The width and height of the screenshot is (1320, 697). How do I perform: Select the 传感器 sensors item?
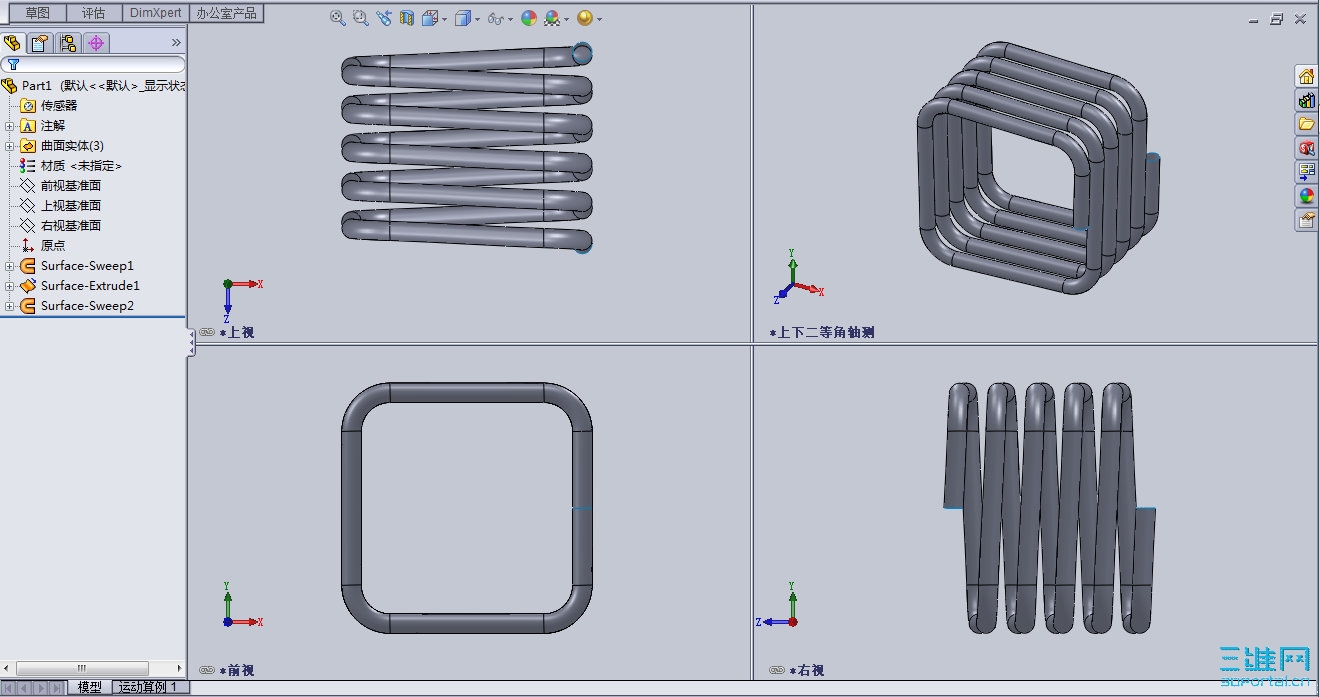tap(49, 106)
